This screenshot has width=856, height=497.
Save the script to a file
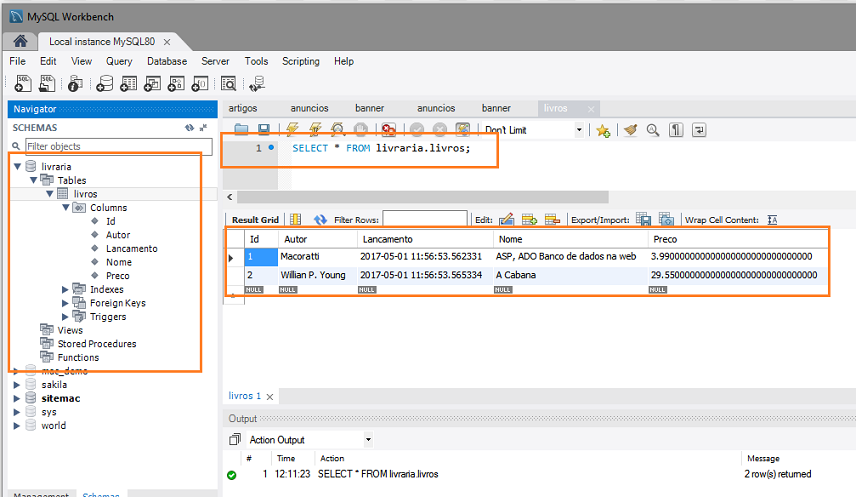[x=264, y=130]
